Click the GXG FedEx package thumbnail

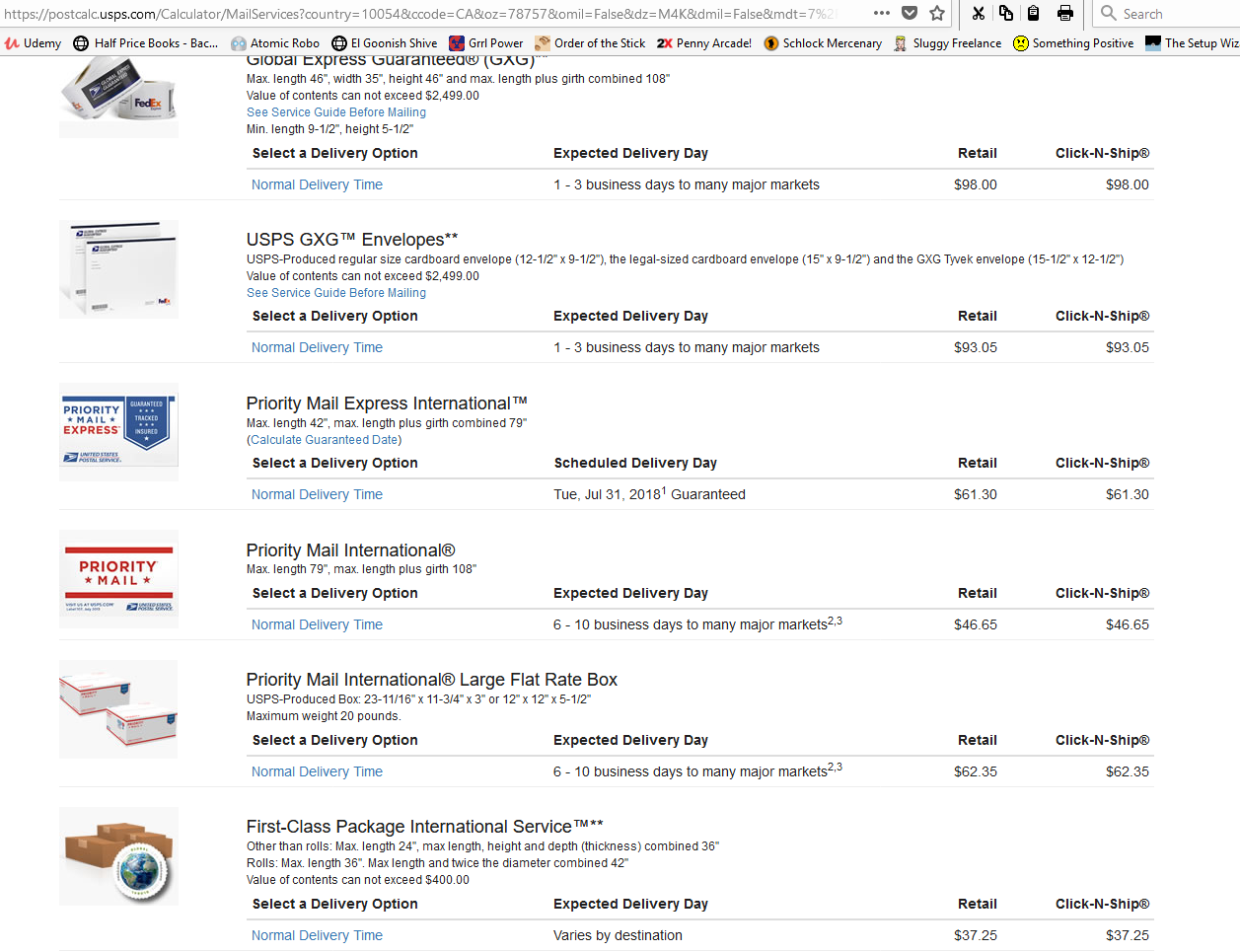click(x=118, y=95)
